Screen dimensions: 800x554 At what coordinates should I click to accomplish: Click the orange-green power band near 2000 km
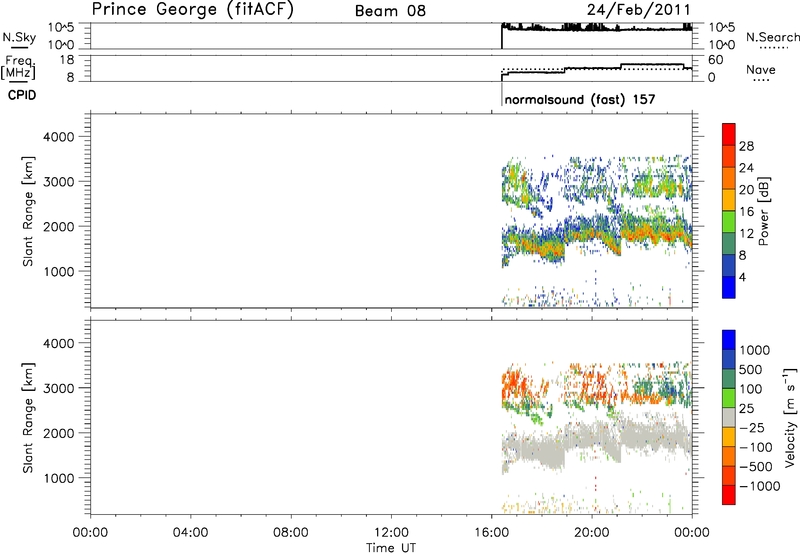point(597,237)
